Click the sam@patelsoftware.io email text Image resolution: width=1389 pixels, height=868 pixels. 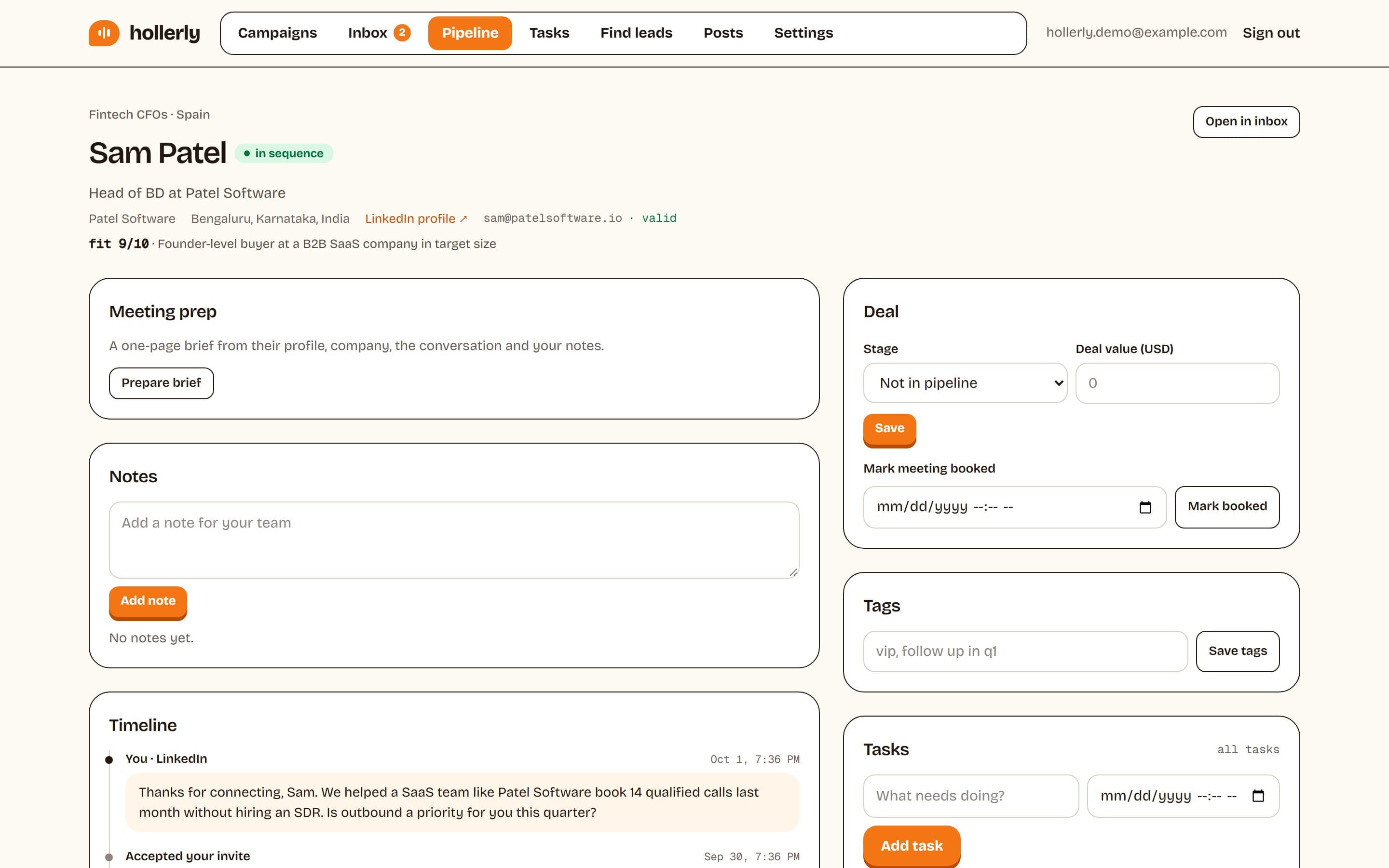552,218
